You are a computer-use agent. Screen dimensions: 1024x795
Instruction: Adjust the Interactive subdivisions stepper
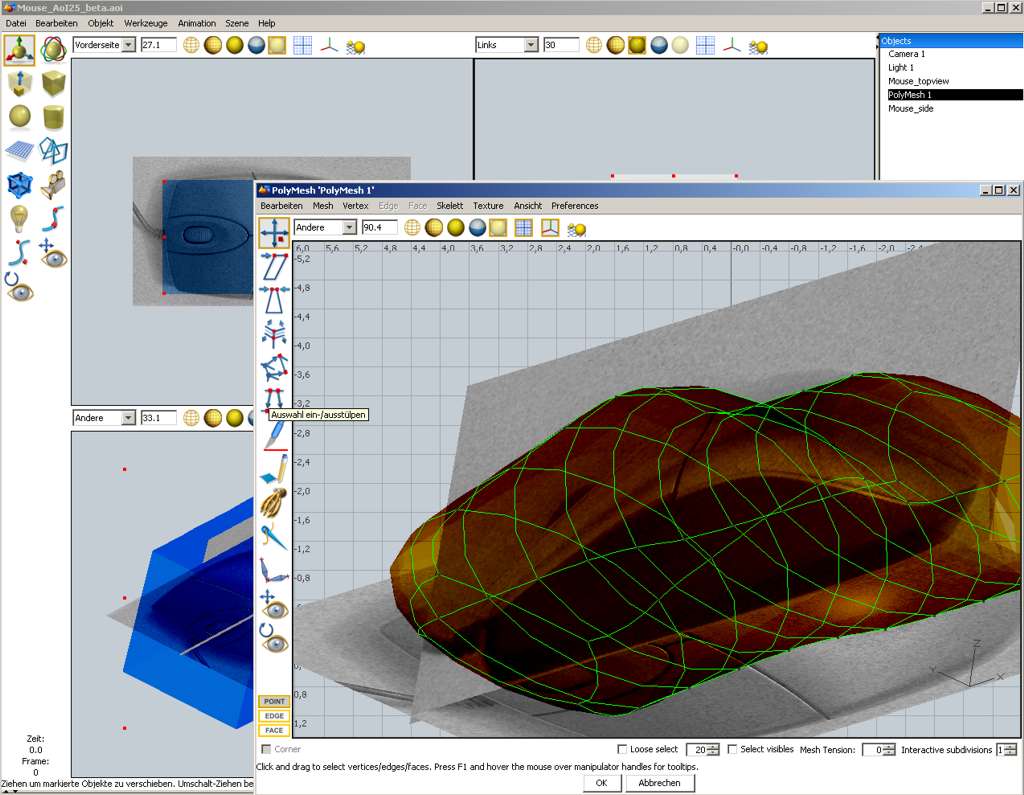coord(1010,750)
